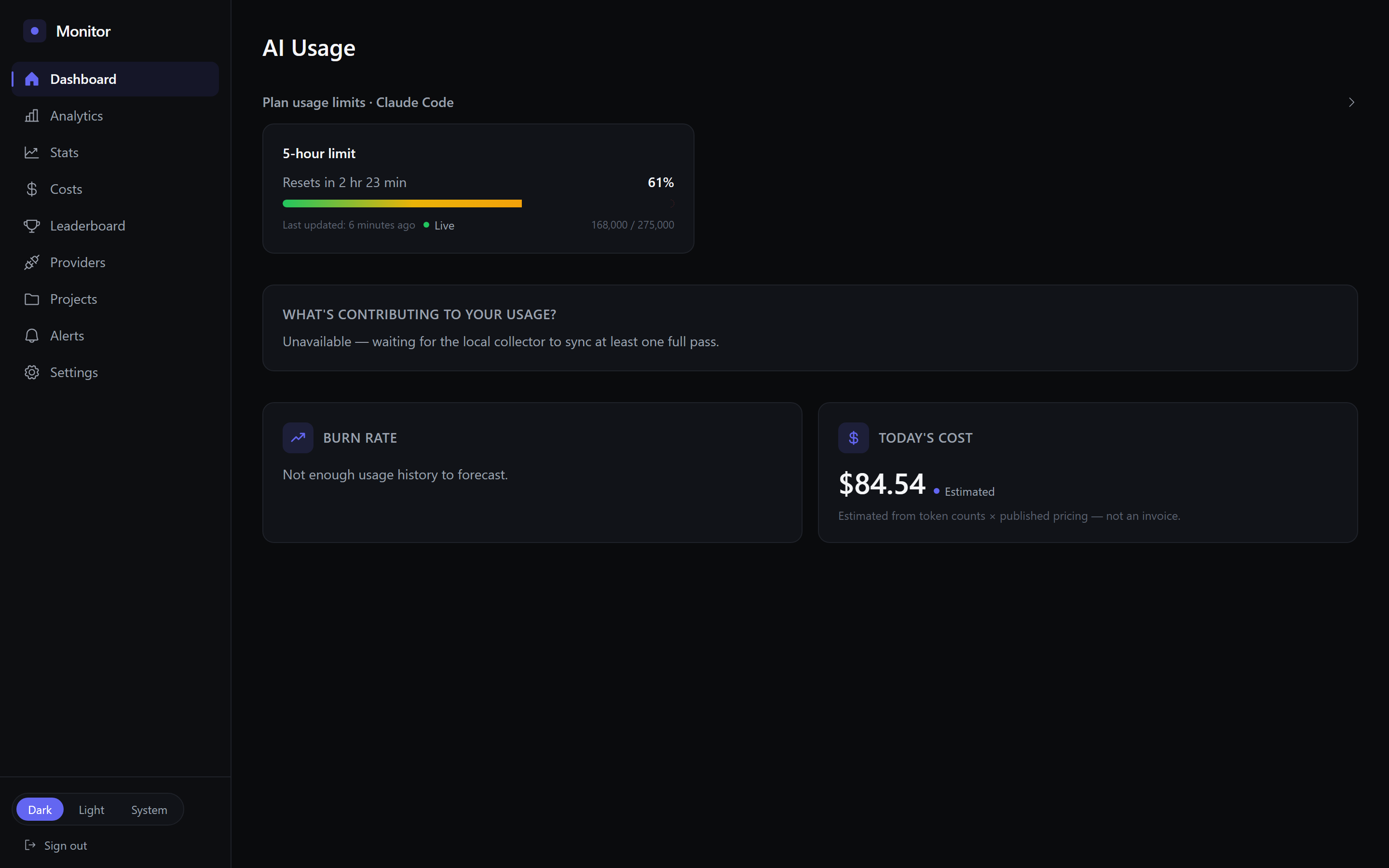View the Alerts page

click(115, 336)
